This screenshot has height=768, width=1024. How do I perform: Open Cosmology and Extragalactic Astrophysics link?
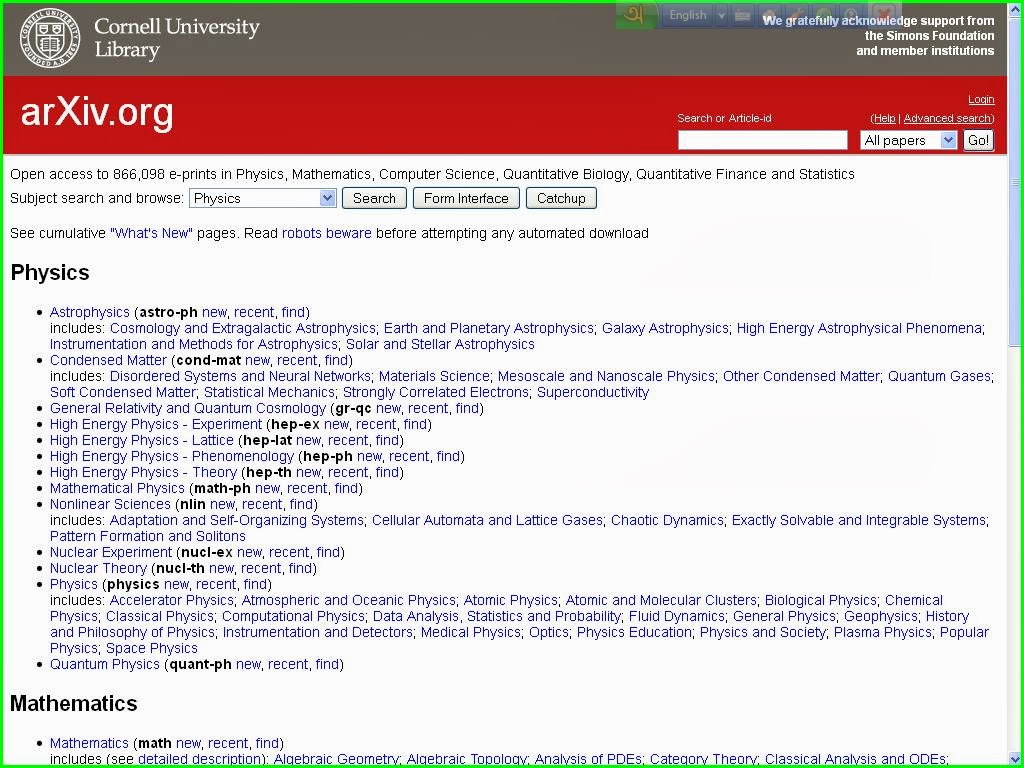(x=242, y=328)
